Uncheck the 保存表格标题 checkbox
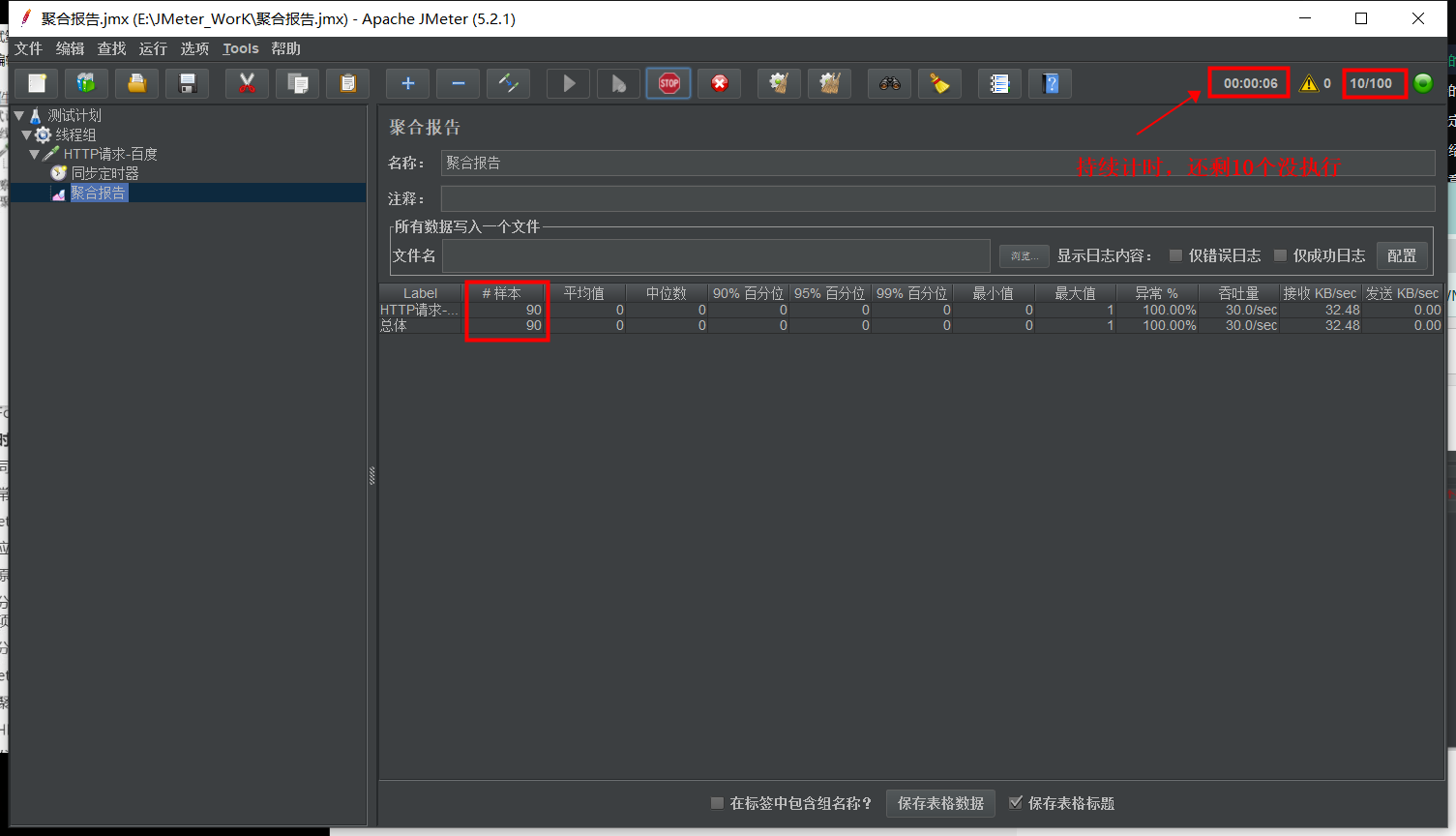The width and height of the screenshot is (1456, 836). pos(1016,803)
